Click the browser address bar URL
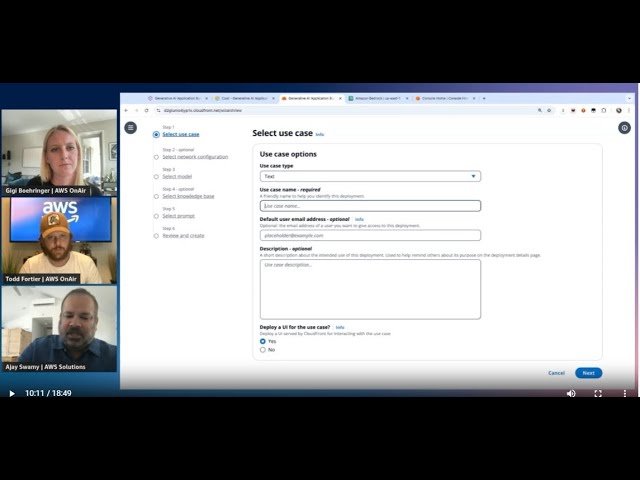Image resolution: width=640 pixels, height=480 pixels. (203, 111)
